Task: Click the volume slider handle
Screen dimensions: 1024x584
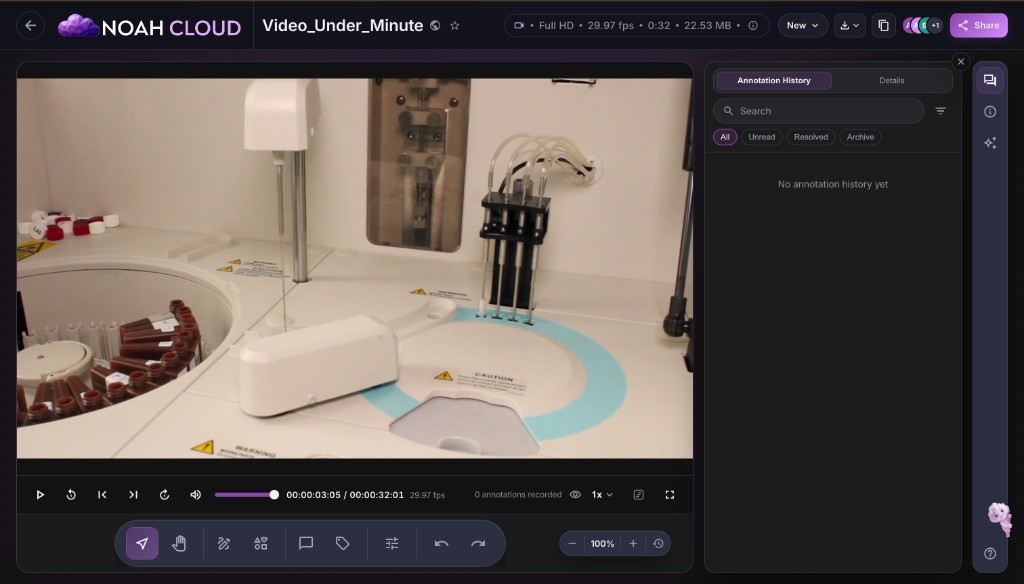Action: 274,495
